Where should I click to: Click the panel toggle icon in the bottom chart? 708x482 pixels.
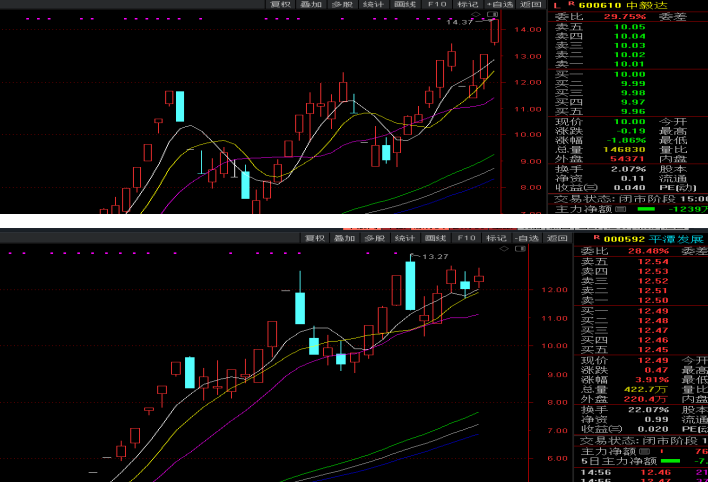point(521,248)
